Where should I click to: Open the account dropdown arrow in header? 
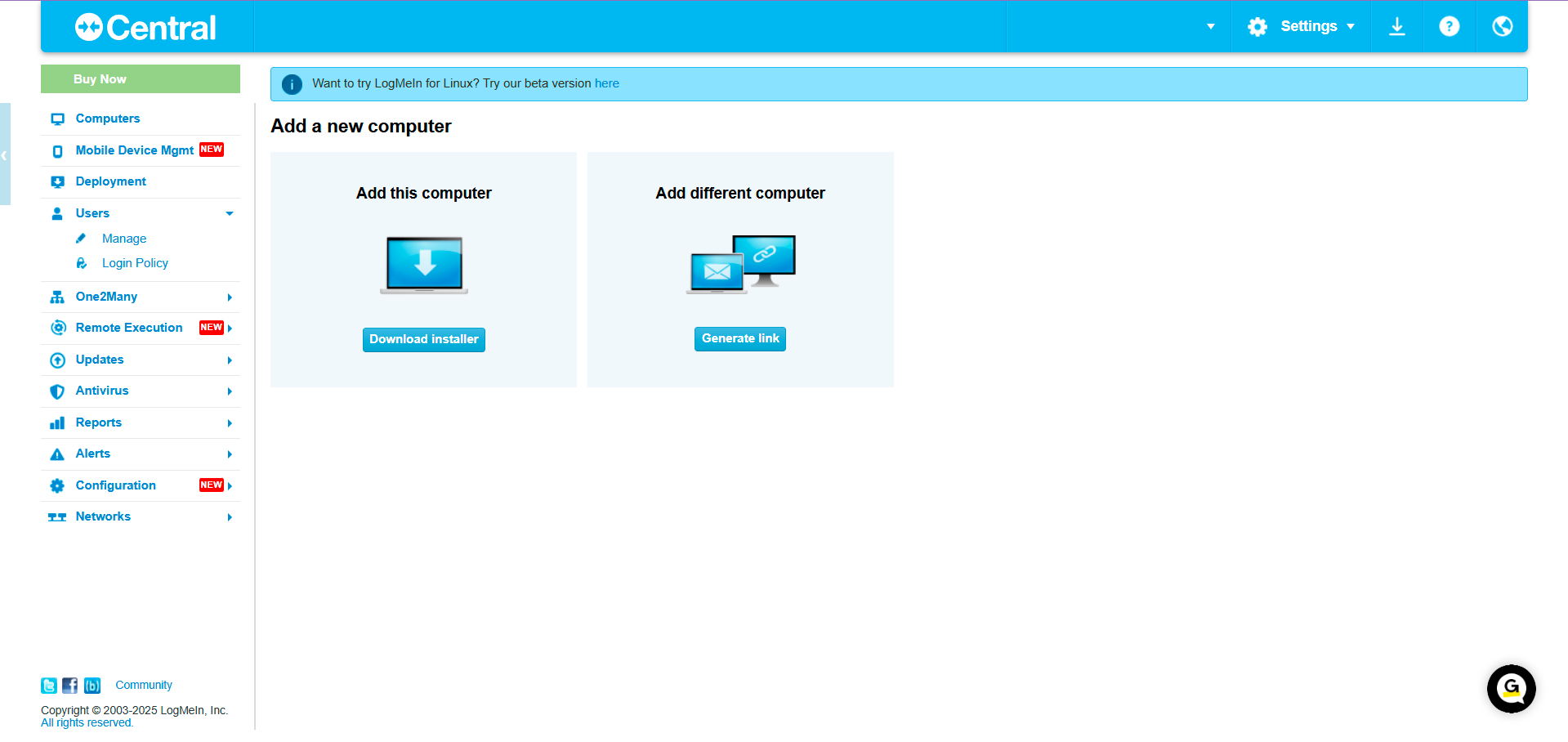1211,27
